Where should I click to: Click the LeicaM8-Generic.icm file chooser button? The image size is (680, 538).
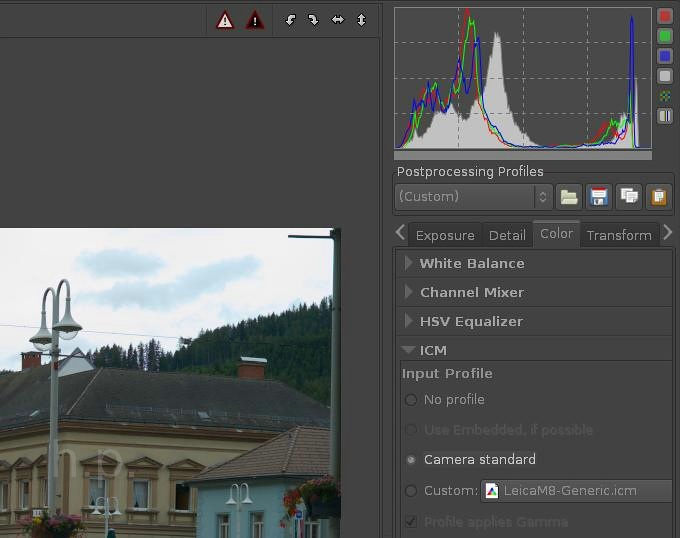pyautogui.click(x=574, y=491)
